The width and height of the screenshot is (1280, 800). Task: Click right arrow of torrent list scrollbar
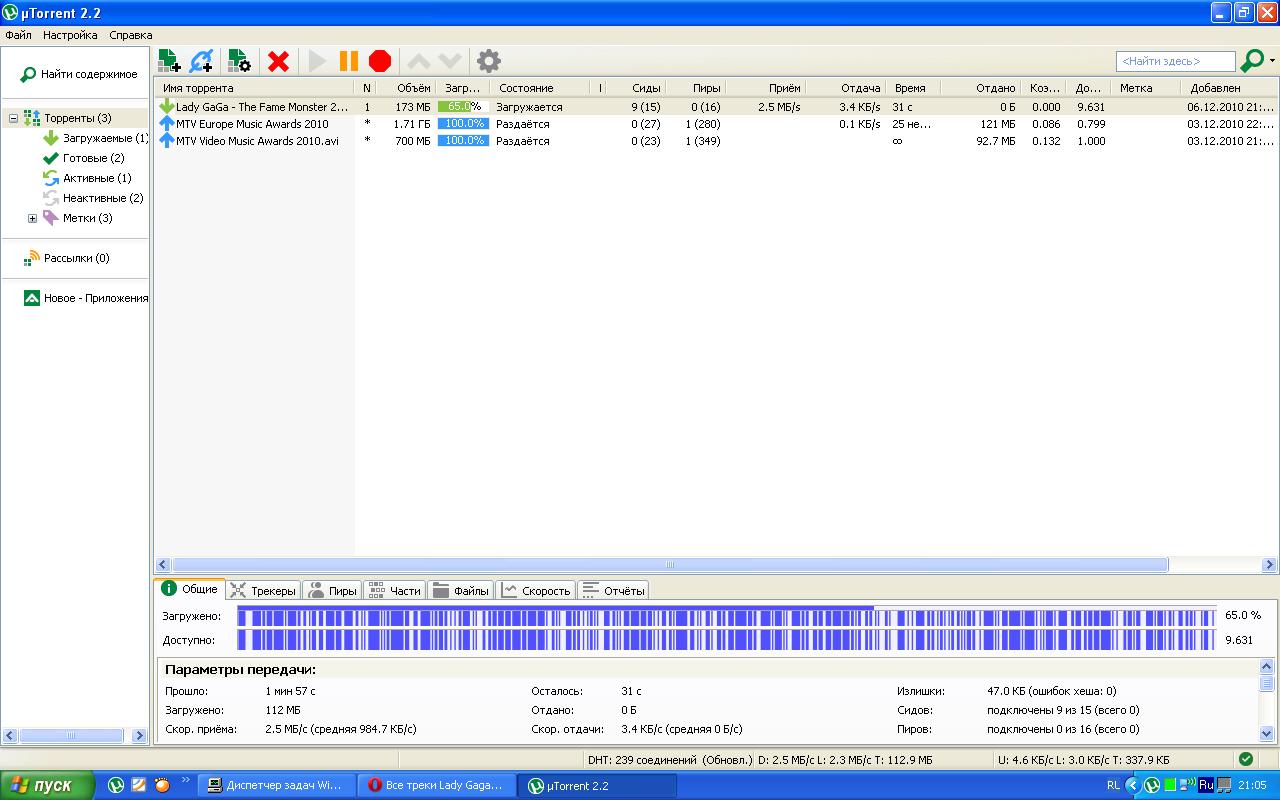[1270, 565]
